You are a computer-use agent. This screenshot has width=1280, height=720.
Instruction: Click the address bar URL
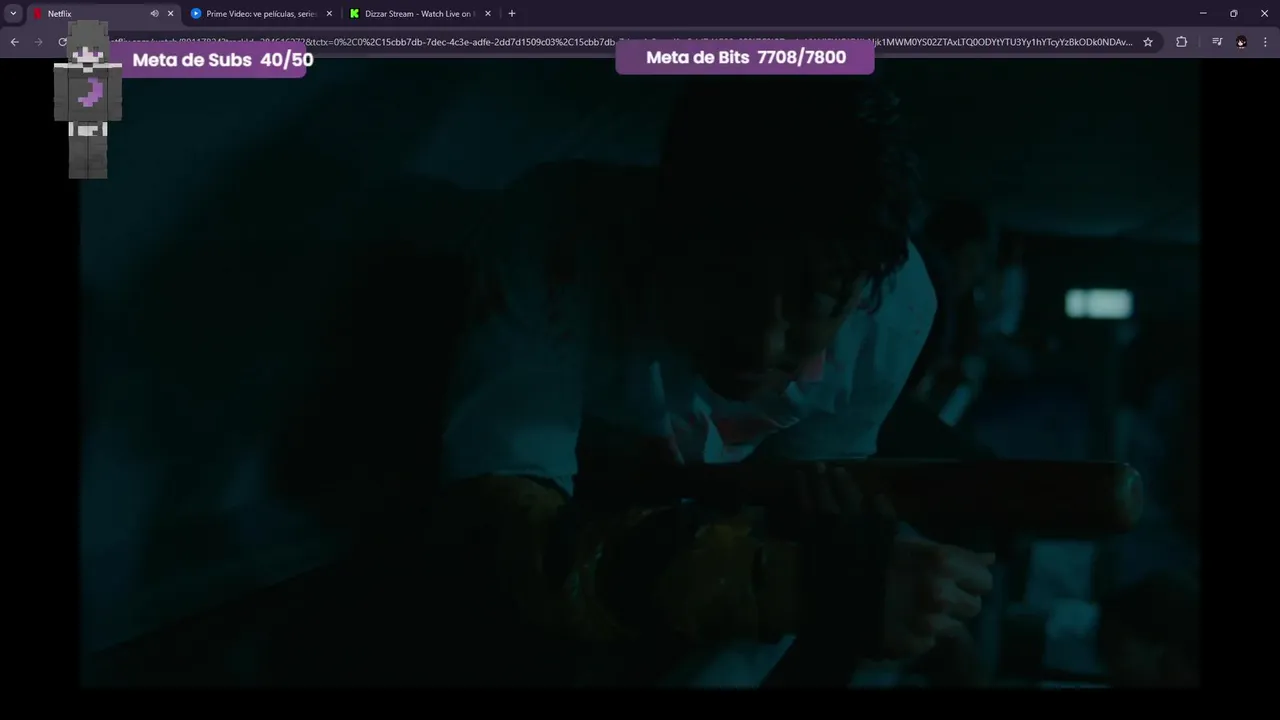[620, 42]
